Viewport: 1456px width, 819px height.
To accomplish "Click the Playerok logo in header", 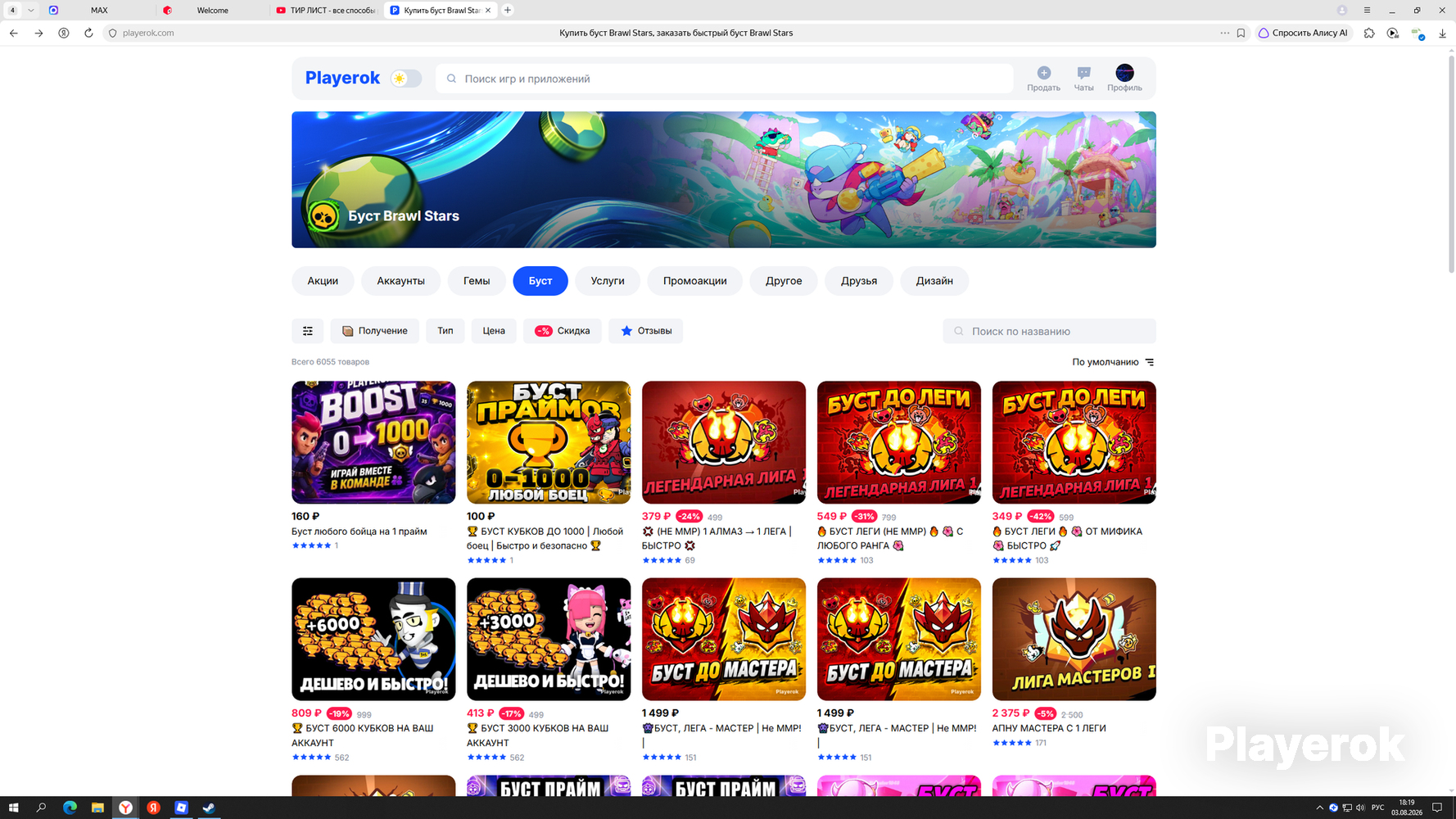I will click(342, 78).
